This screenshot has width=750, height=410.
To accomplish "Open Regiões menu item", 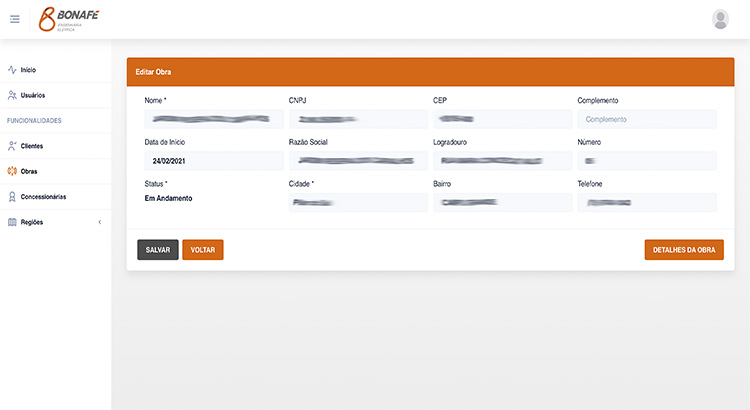I will 55,222.
